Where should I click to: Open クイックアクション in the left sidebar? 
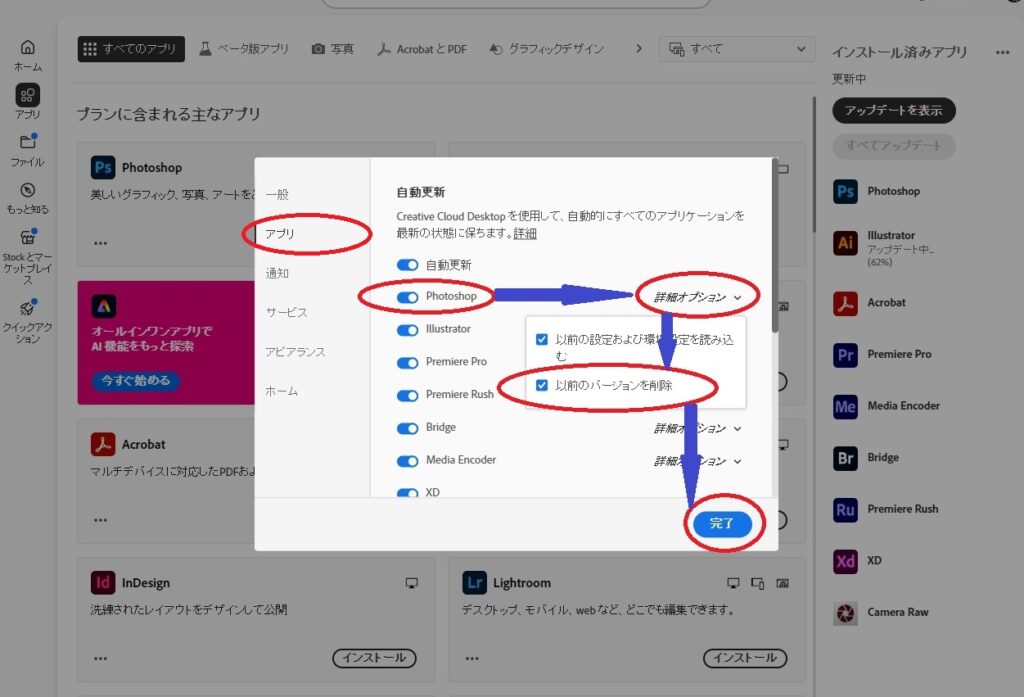click(27, 320)
